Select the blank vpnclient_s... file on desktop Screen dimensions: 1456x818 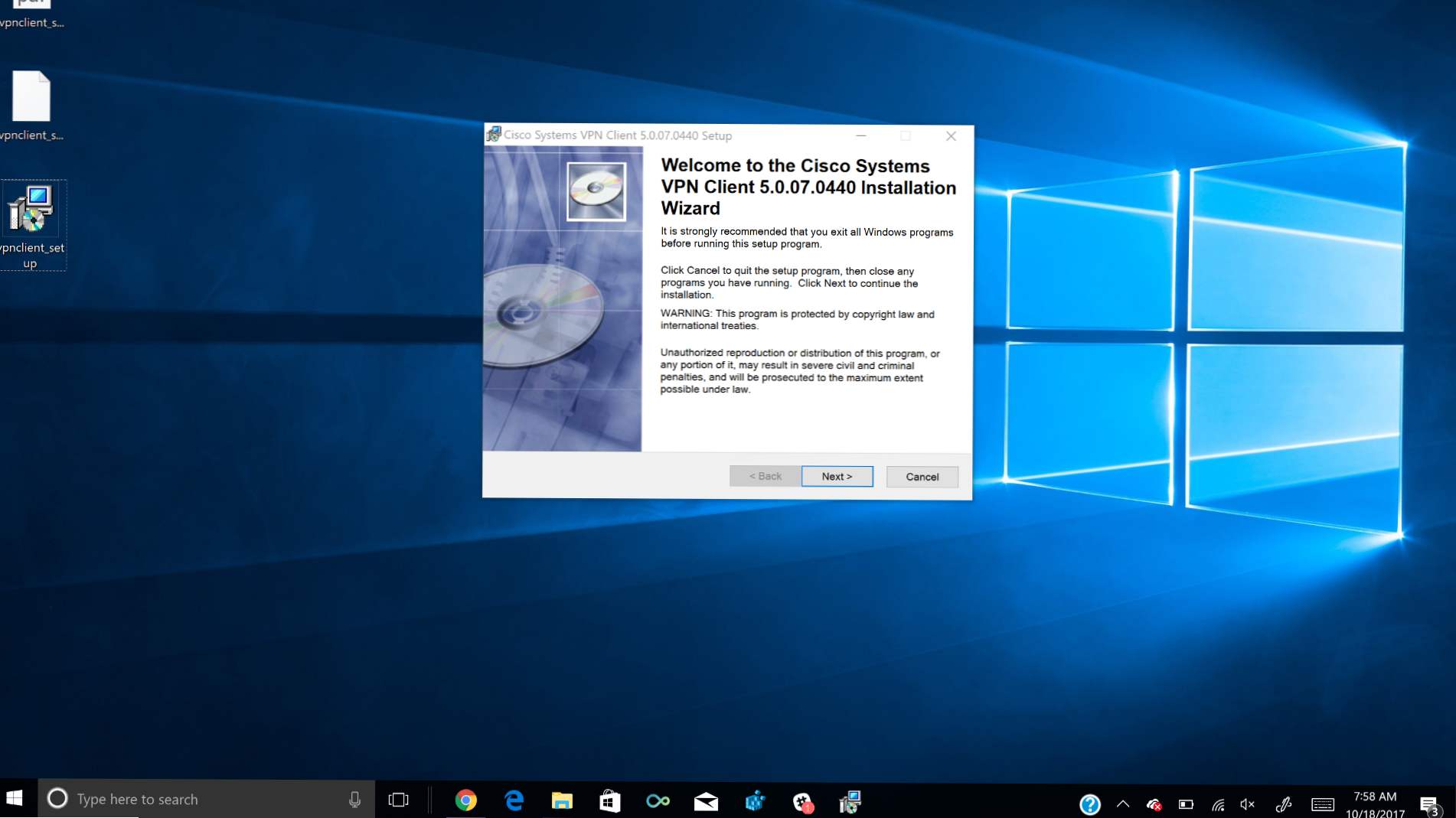point(31,106)
